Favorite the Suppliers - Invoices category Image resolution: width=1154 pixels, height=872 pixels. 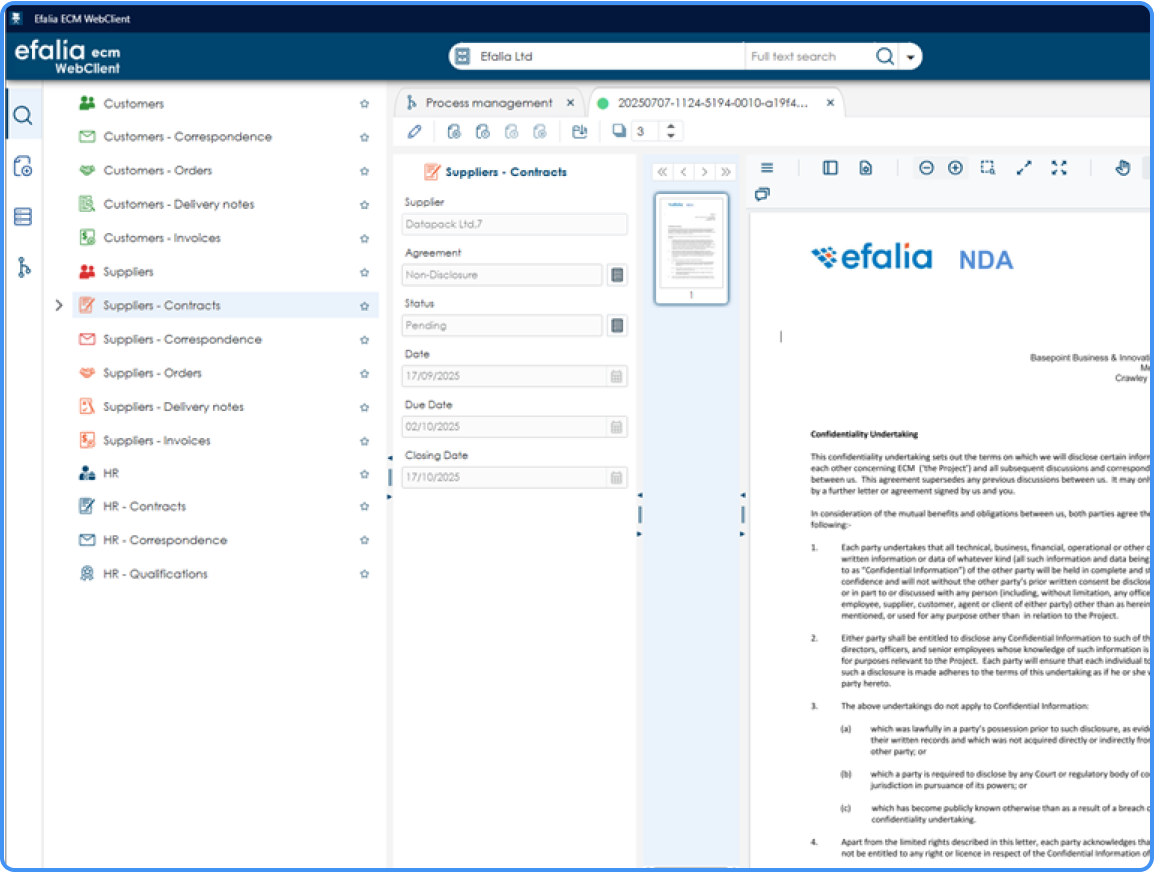364,440
